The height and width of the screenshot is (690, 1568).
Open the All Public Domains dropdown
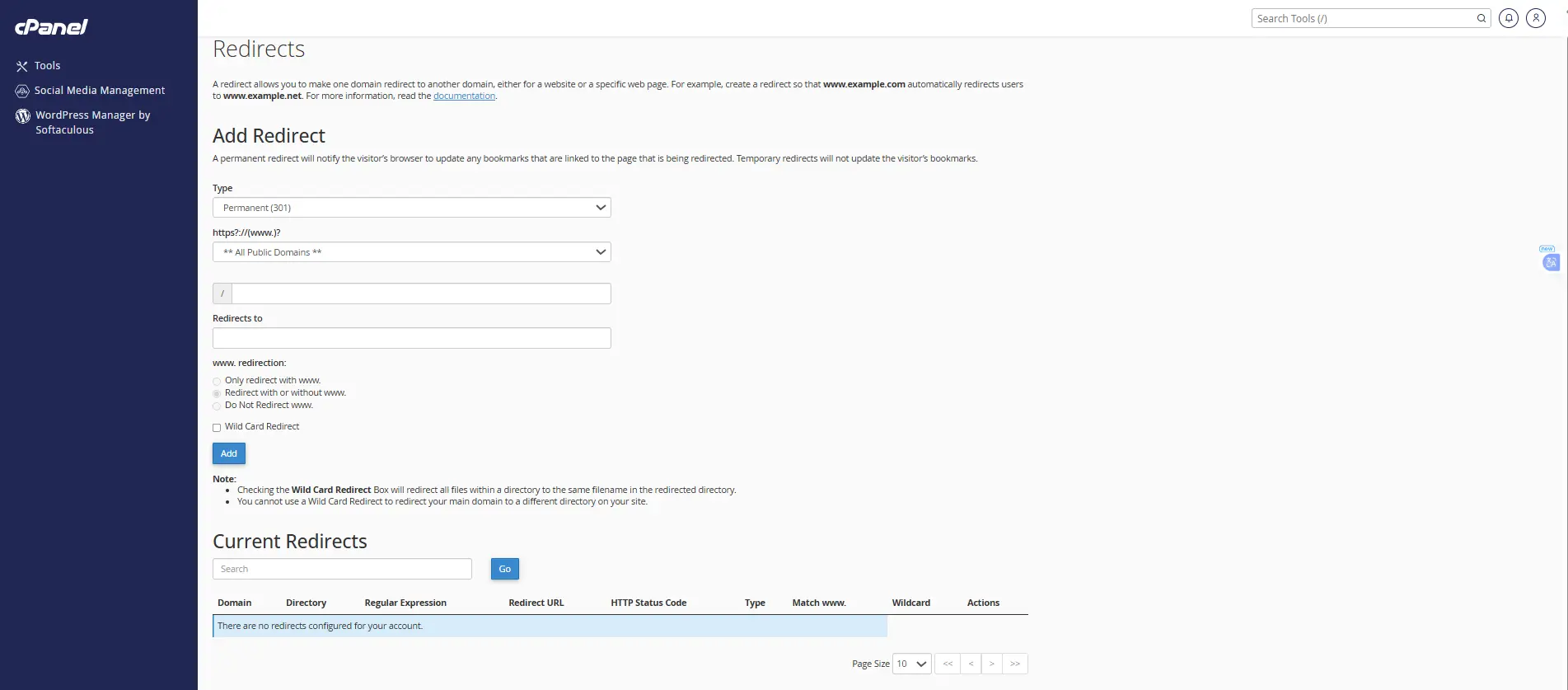point(412,252)
